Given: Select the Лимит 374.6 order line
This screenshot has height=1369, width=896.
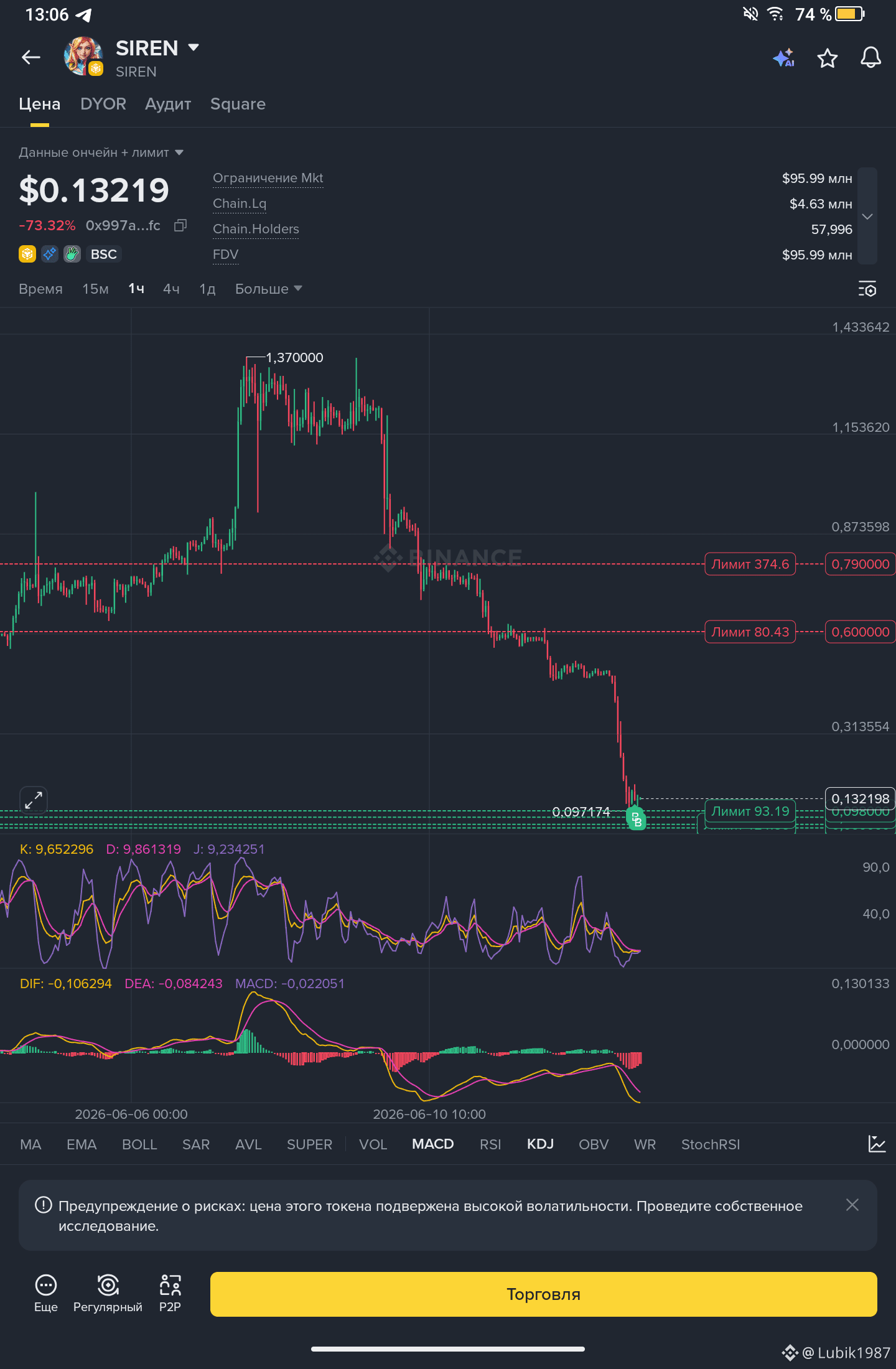Looking at the screenshot, I should coord(750,564).
